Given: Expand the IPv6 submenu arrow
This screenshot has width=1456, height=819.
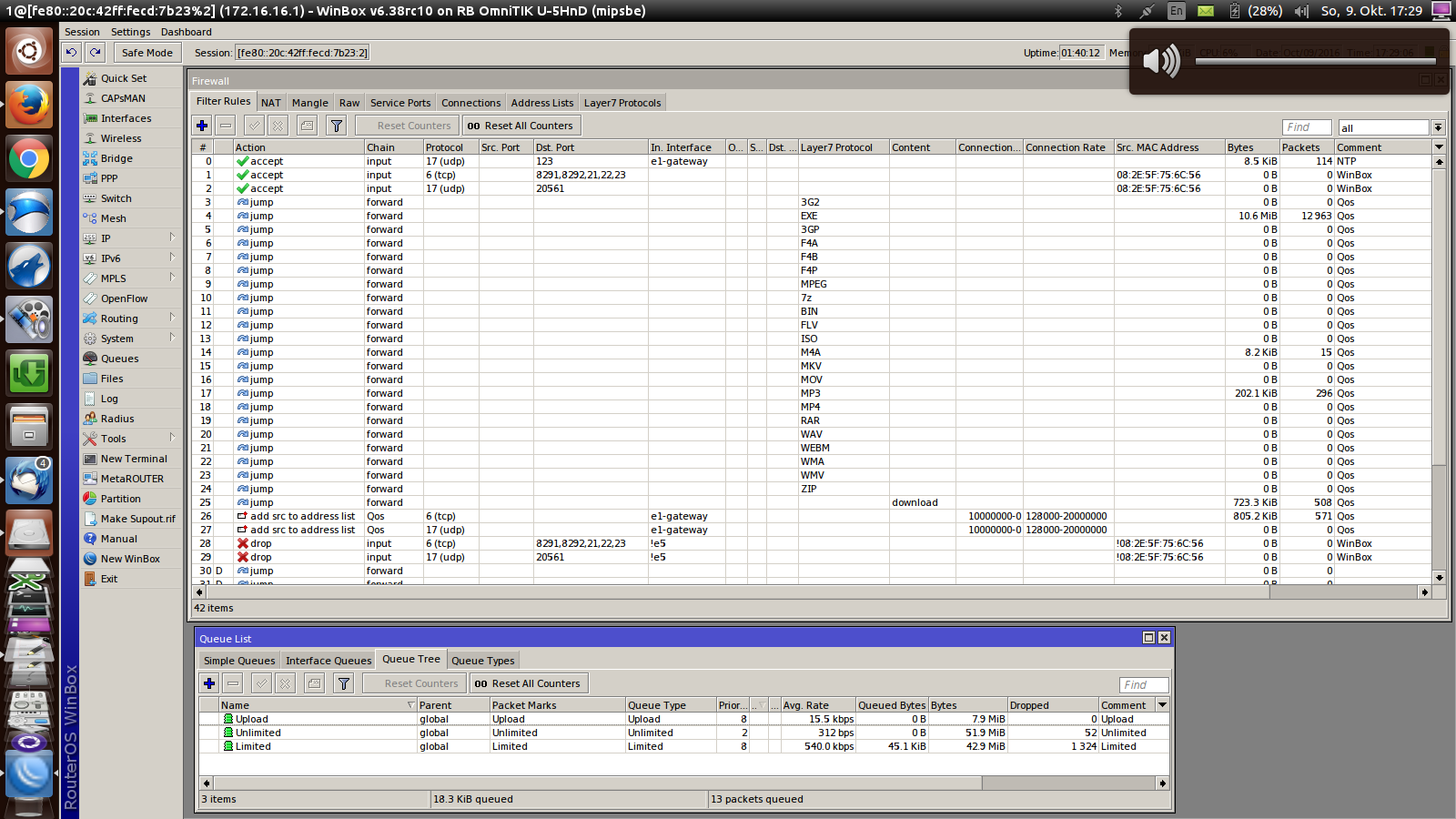Looking at the screenshot, I should click(172, 258).
